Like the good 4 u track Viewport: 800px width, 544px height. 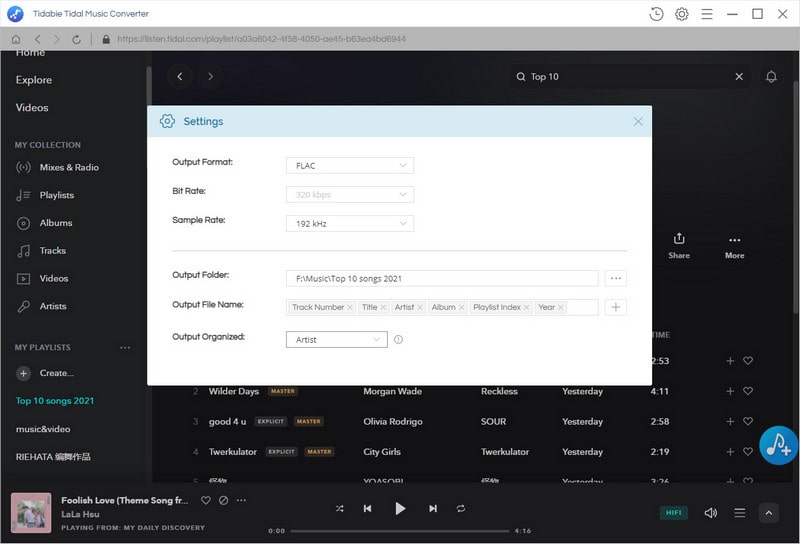pyautogui.click(x=748, y=422)
